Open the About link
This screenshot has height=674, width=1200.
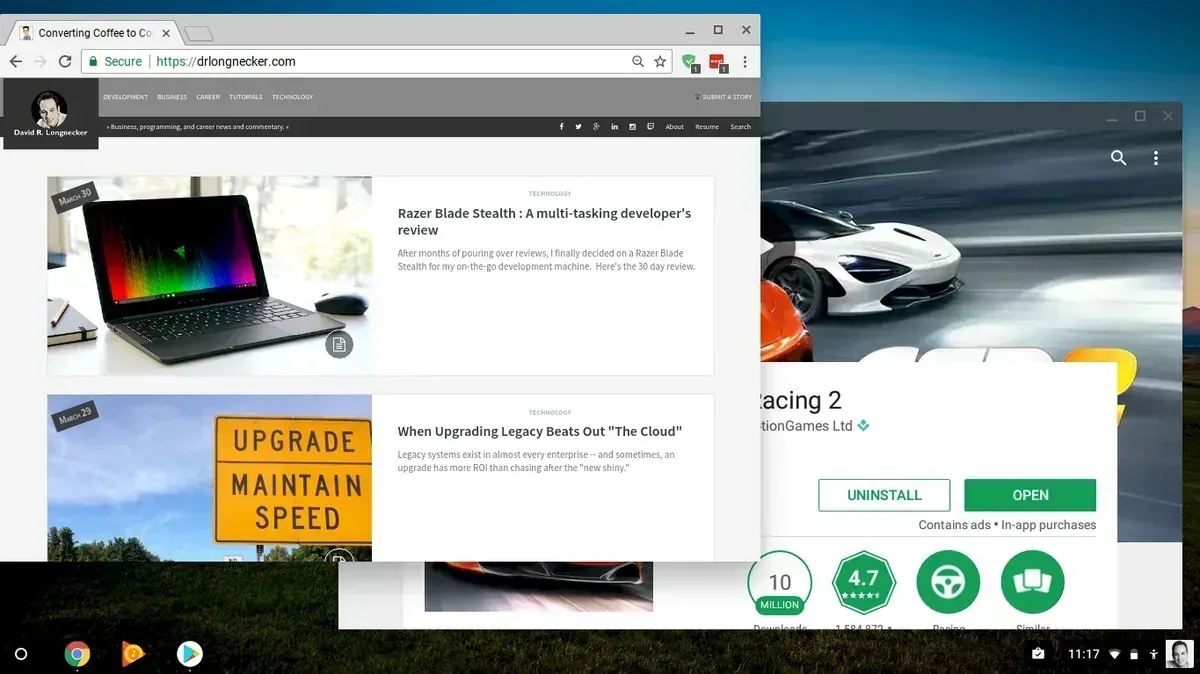point(675,127)
